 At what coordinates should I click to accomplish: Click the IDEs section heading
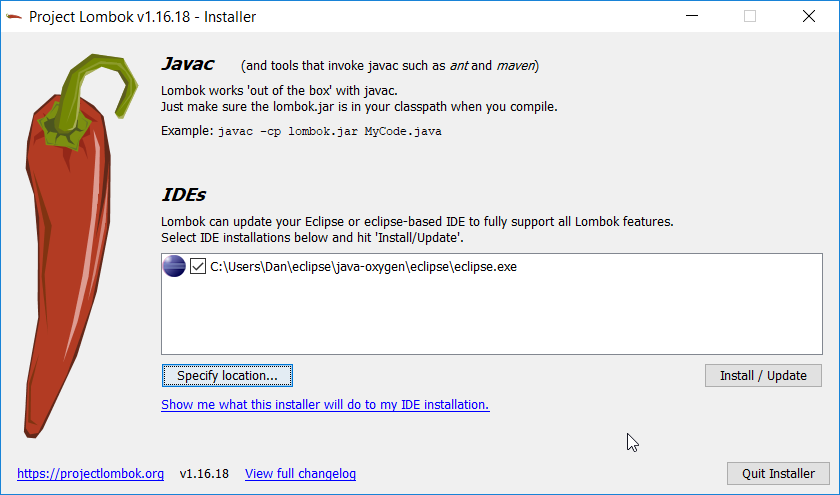[x=184, y=194]
